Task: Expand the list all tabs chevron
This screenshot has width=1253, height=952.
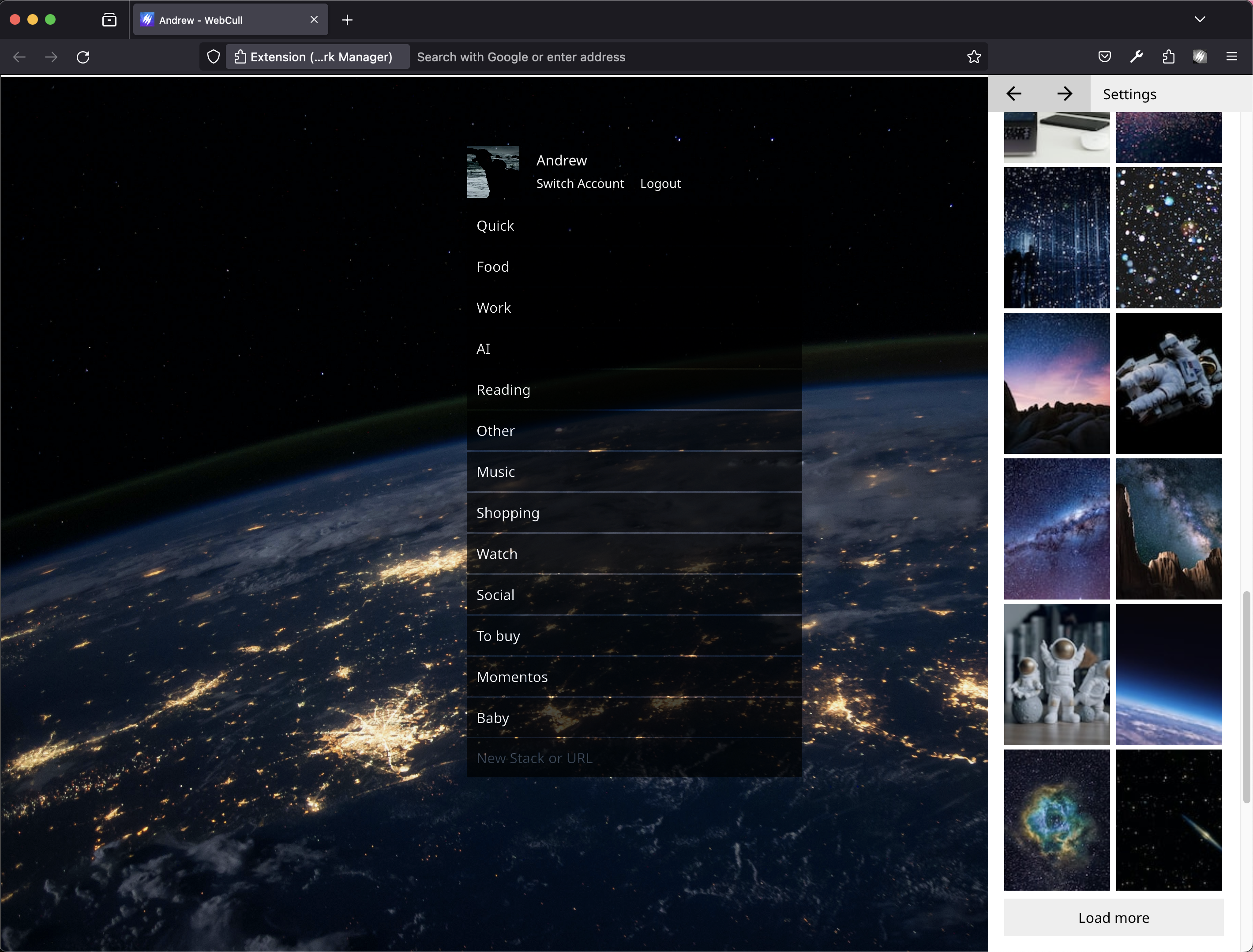Action: click(x=1200, y=19)
